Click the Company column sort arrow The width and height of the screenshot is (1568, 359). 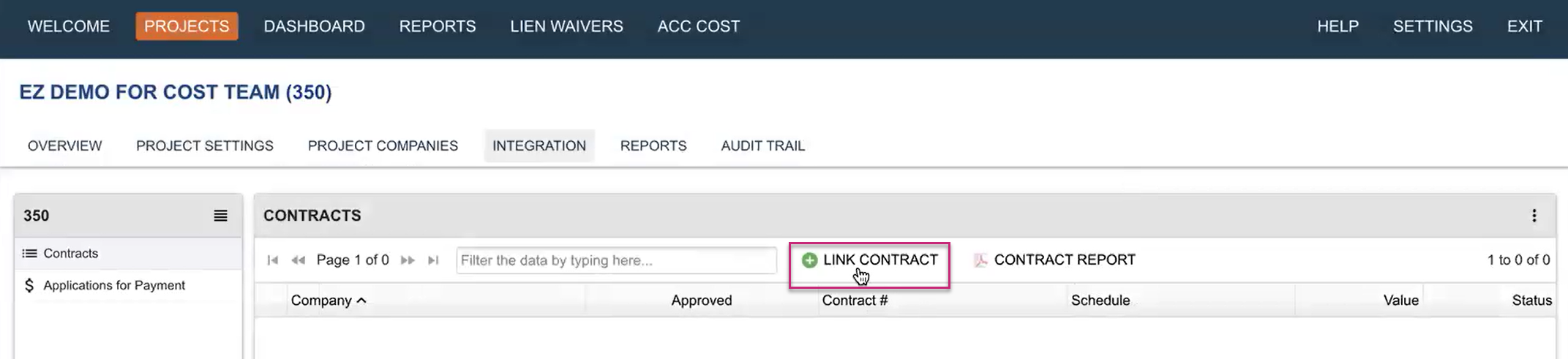point(361,301)
